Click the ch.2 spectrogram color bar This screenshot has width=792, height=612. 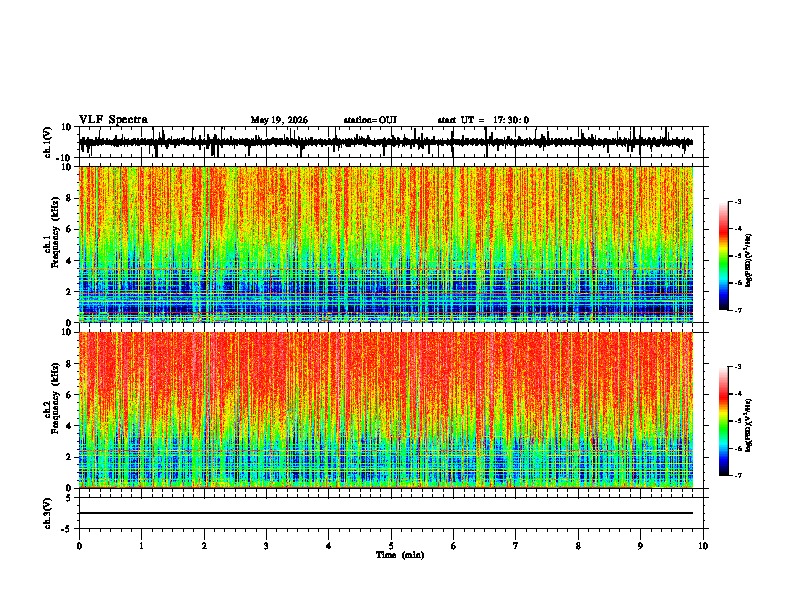coord(723,421)
